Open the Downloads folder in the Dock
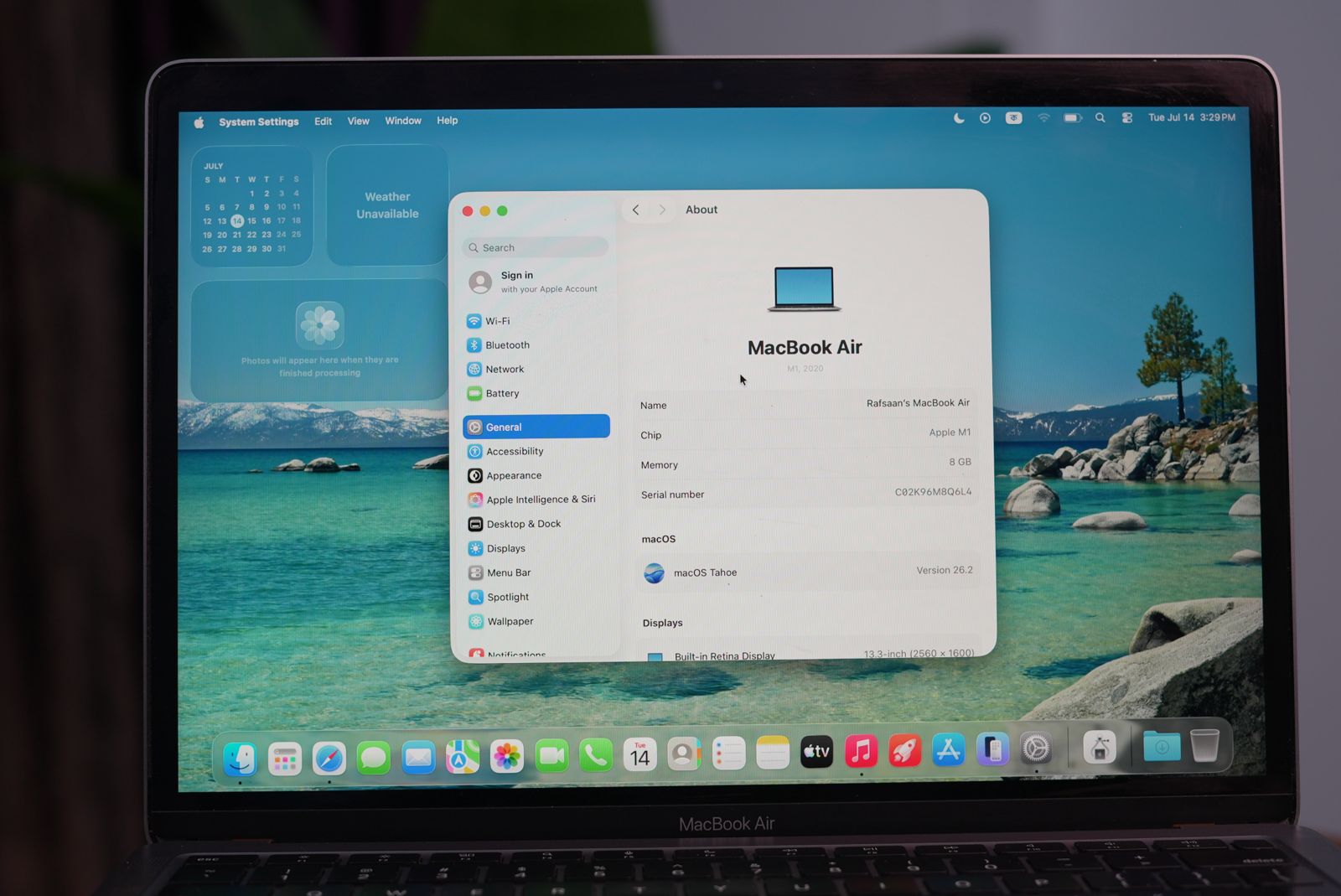Screen dimensions: 1341x896 click(1162, 746)
